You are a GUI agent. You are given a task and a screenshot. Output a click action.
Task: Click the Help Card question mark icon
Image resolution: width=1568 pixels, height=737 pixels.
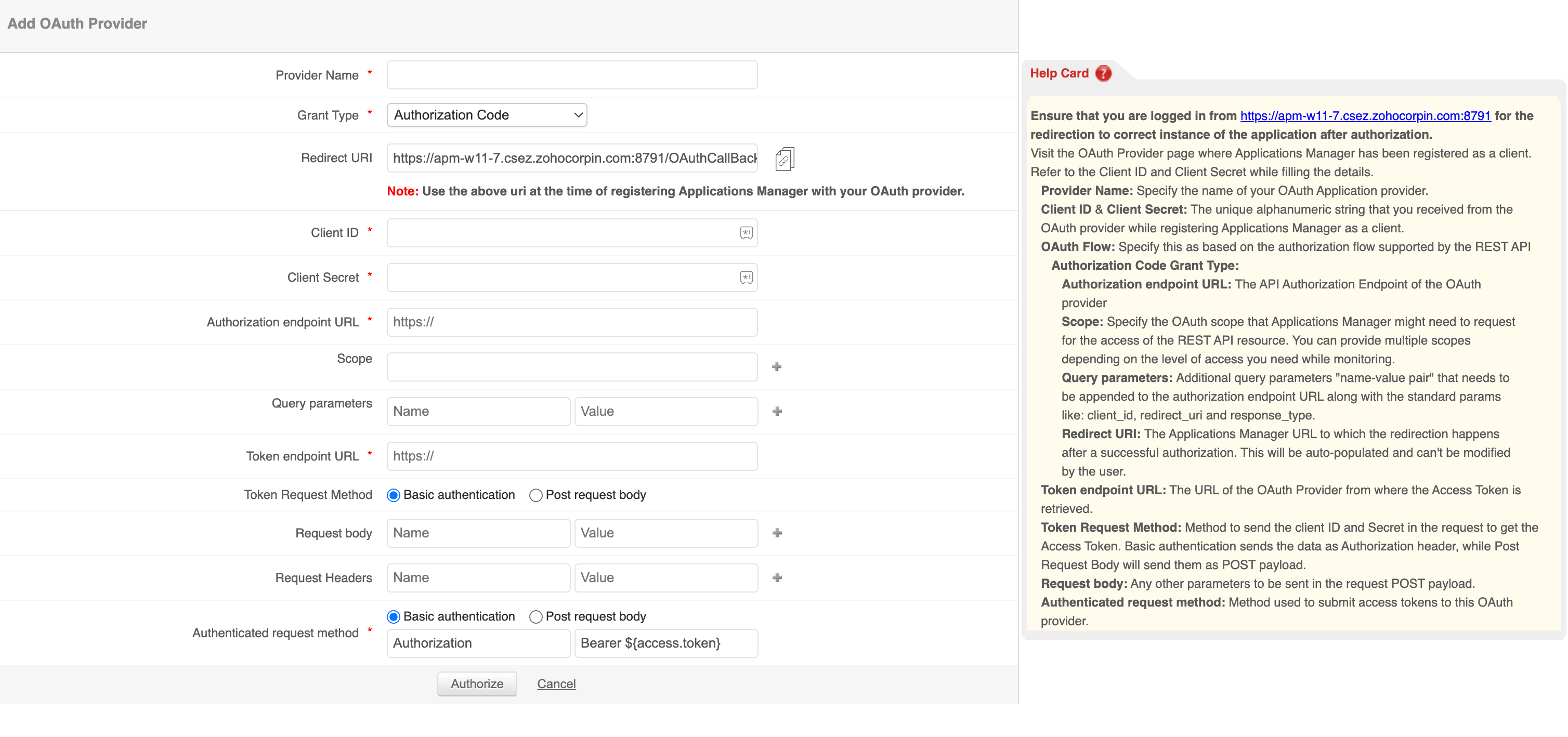tap(1103, 73)
